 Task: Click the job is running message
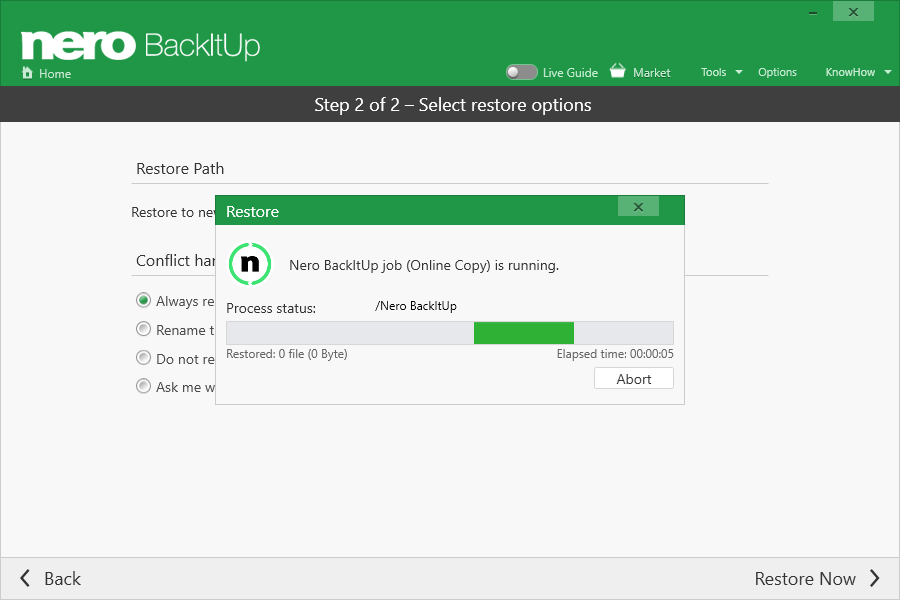pyautogui.click(x=424, y=265)
